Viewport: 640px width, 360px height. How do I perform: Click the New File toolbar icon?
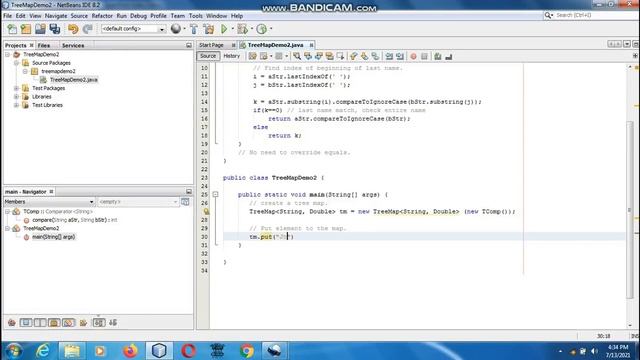click(x=12, y=29)
